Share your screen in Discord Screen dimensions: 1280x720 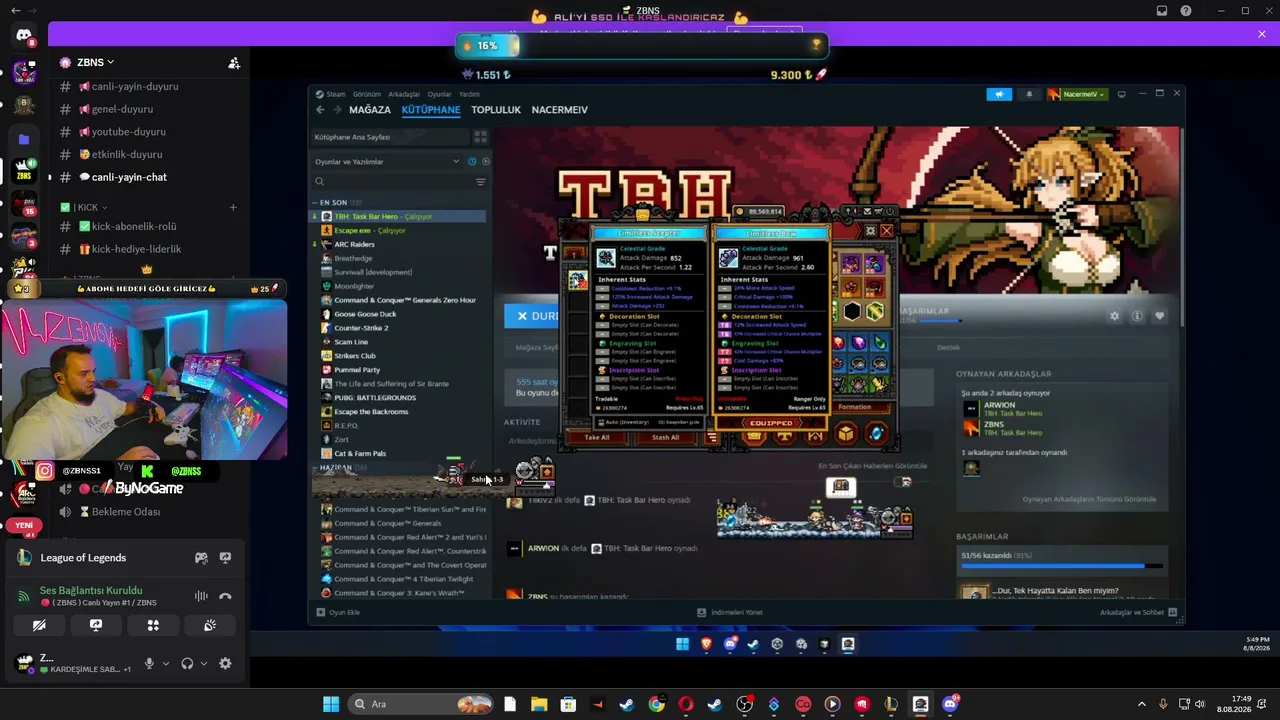[x=96, y=625]
